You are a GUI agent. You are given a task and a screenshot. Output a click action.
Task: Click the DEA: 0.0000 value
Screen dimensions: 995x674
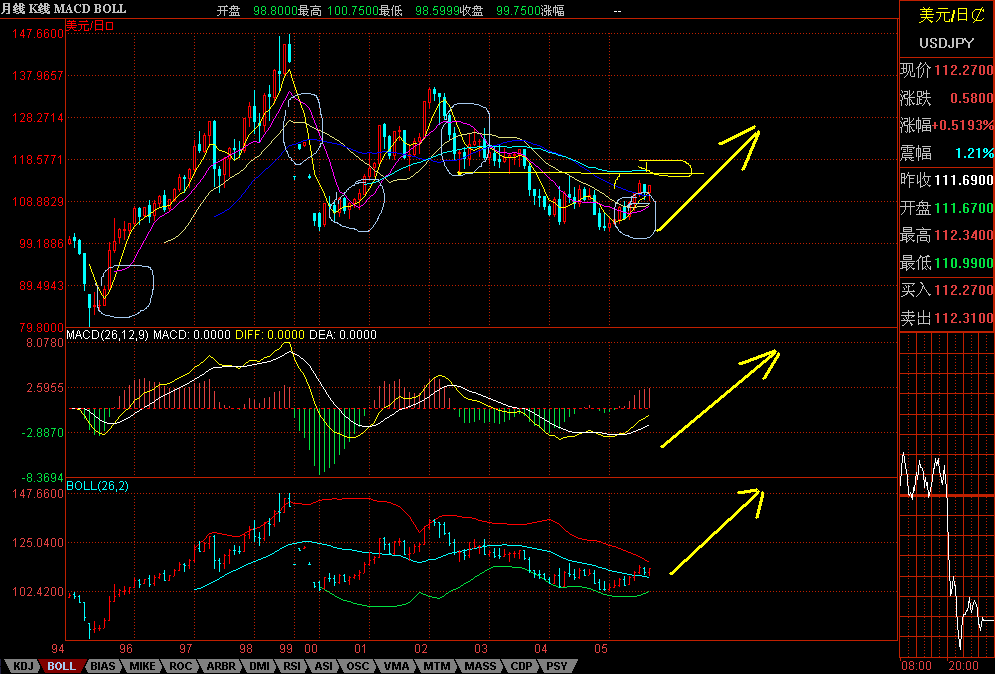(343, 334)
